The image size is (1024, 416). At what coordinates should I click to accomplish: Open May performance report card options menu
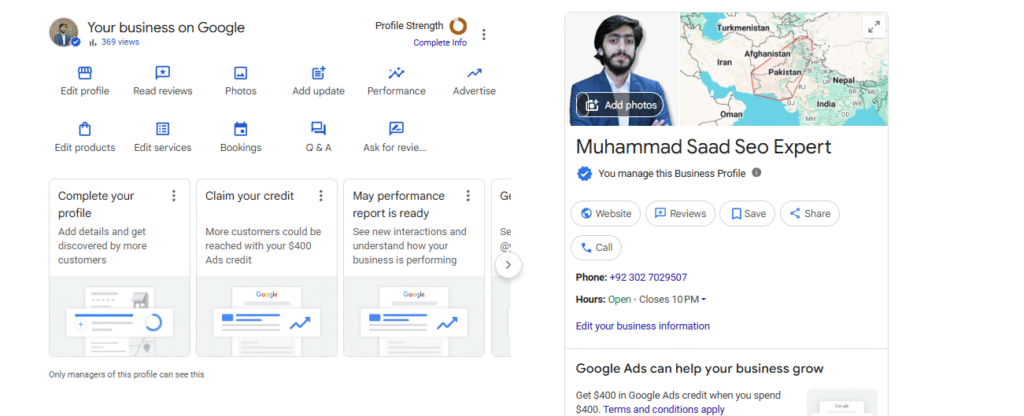pos(468,196)
